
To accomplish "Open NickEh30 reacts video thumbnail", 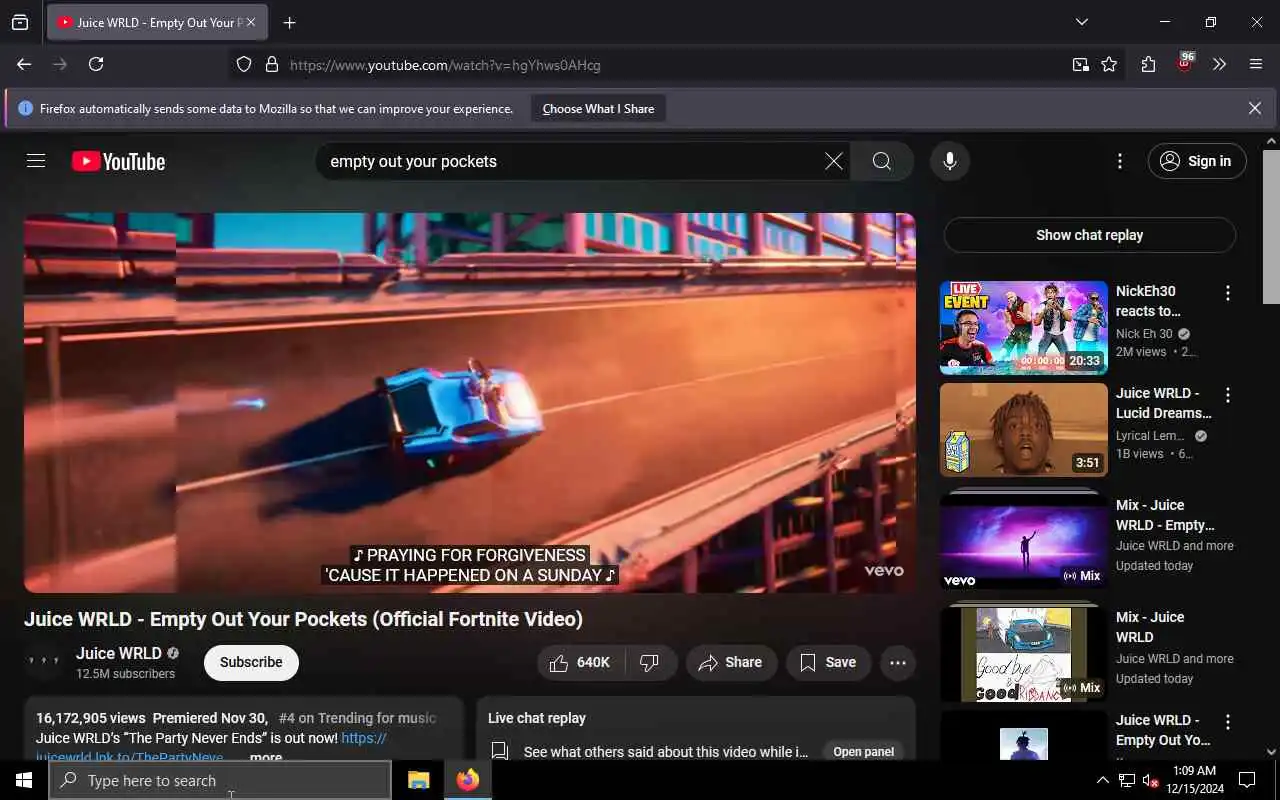I will (x=1023, y=328).
